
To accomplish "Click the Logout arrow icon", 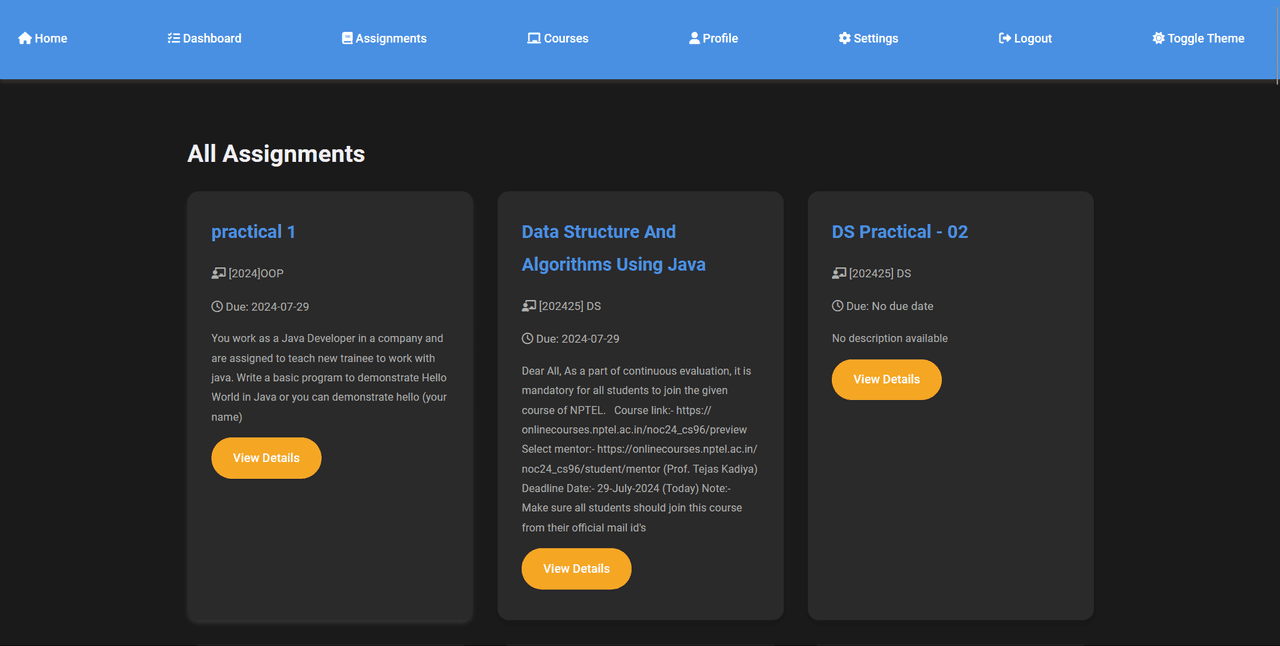I will pos(1005,38).
